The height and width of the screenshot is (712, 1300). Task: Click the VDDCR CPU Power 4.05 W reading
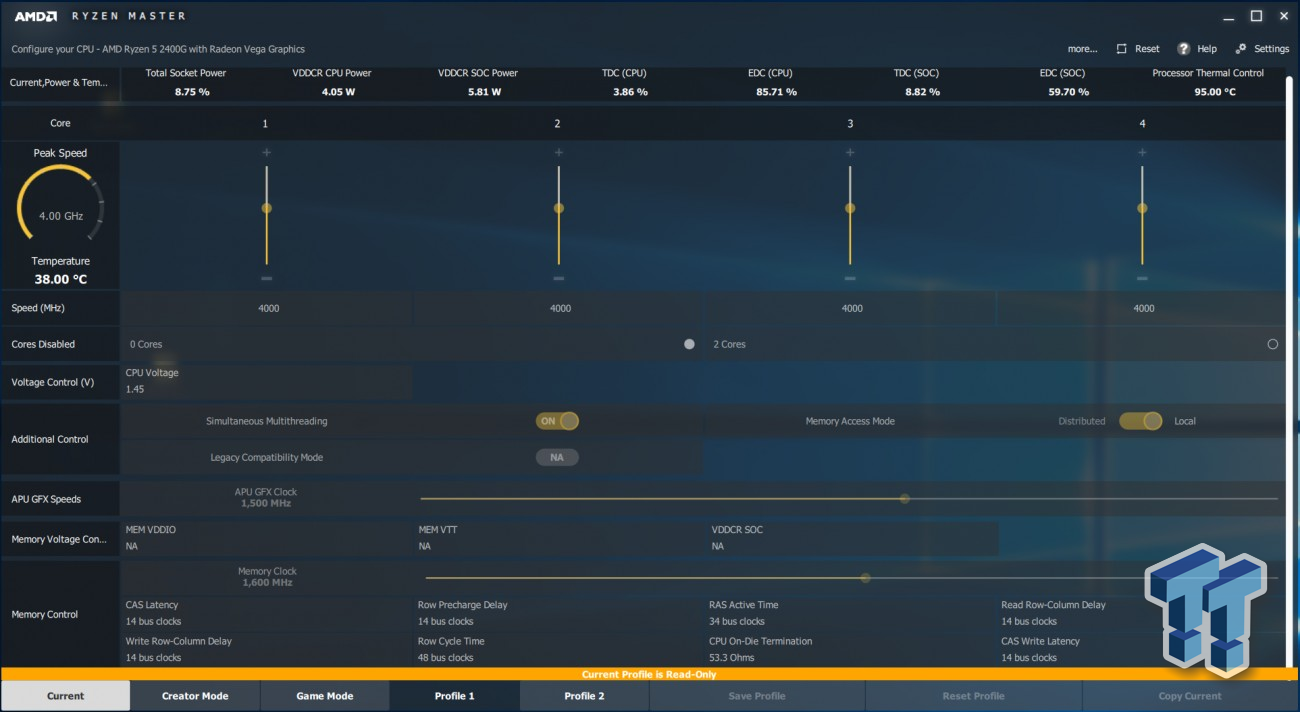coord(338,92)
